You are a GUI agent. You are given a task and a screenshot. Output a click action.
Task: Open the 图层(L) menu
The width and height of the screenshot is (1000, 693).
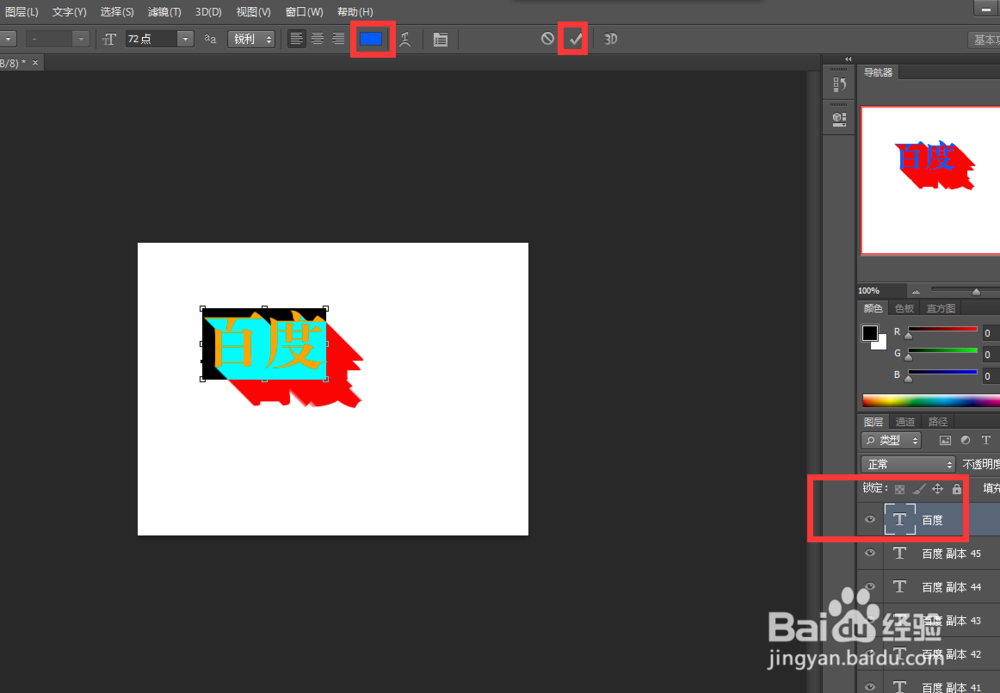[21, 11]
